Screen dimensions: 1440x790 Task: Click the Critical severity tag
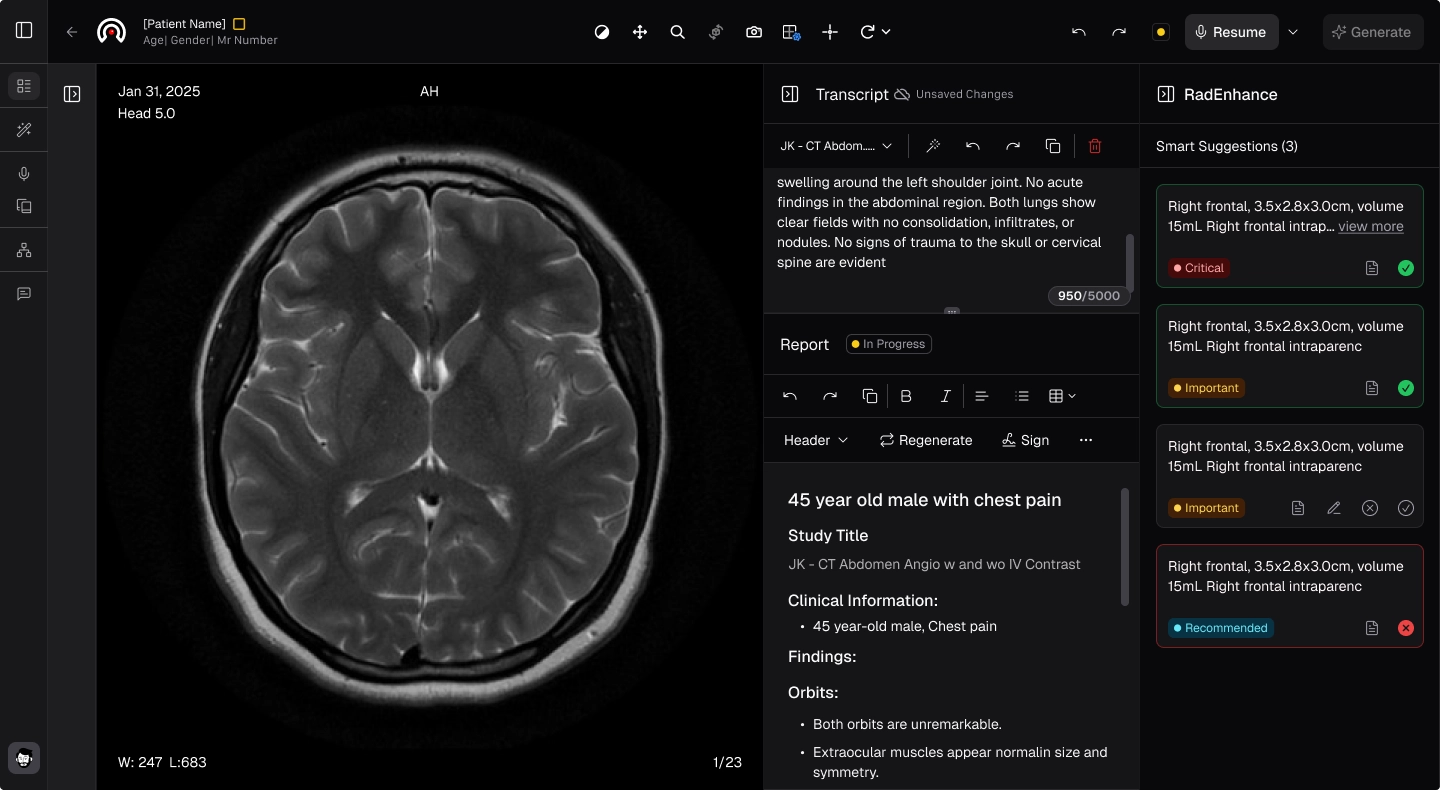tap(1199, 268)
